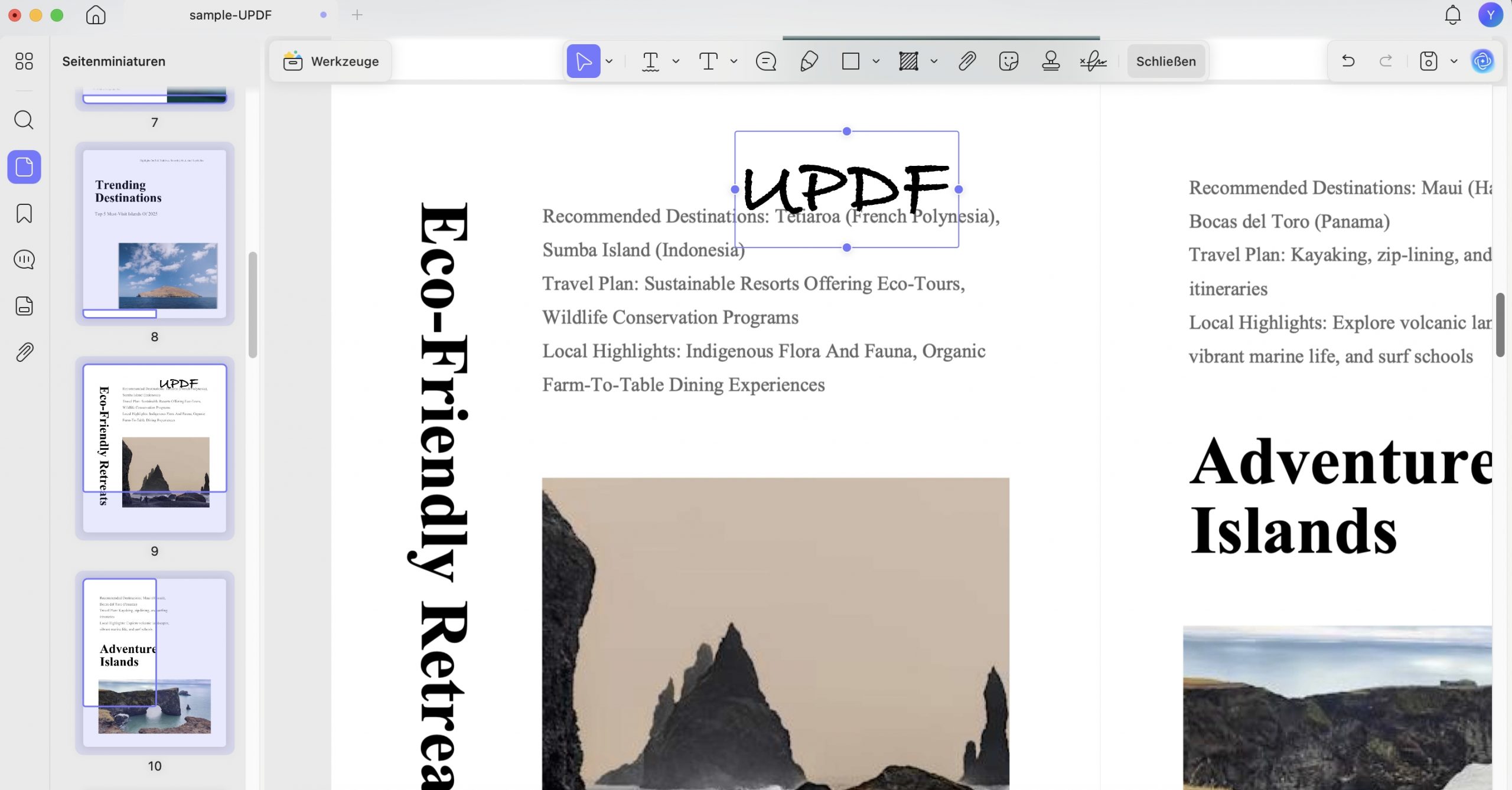This screenshot has width=1512, height=790.
Task: Click 'Sumba Island (Indonesia)' text line
Action: pos(643,250)
